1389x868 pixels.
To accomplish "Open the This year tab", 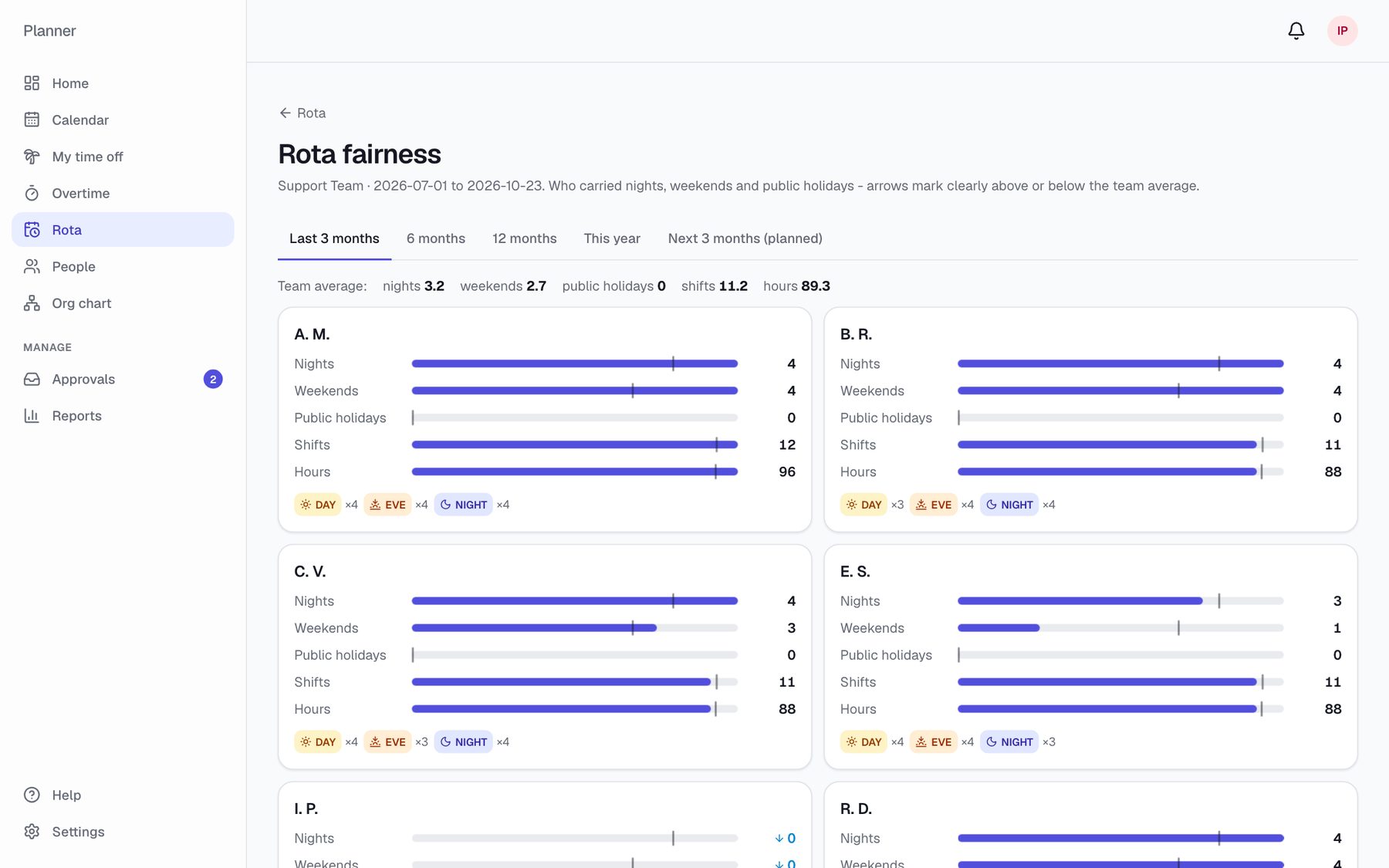I will click(x=612, y=238).
